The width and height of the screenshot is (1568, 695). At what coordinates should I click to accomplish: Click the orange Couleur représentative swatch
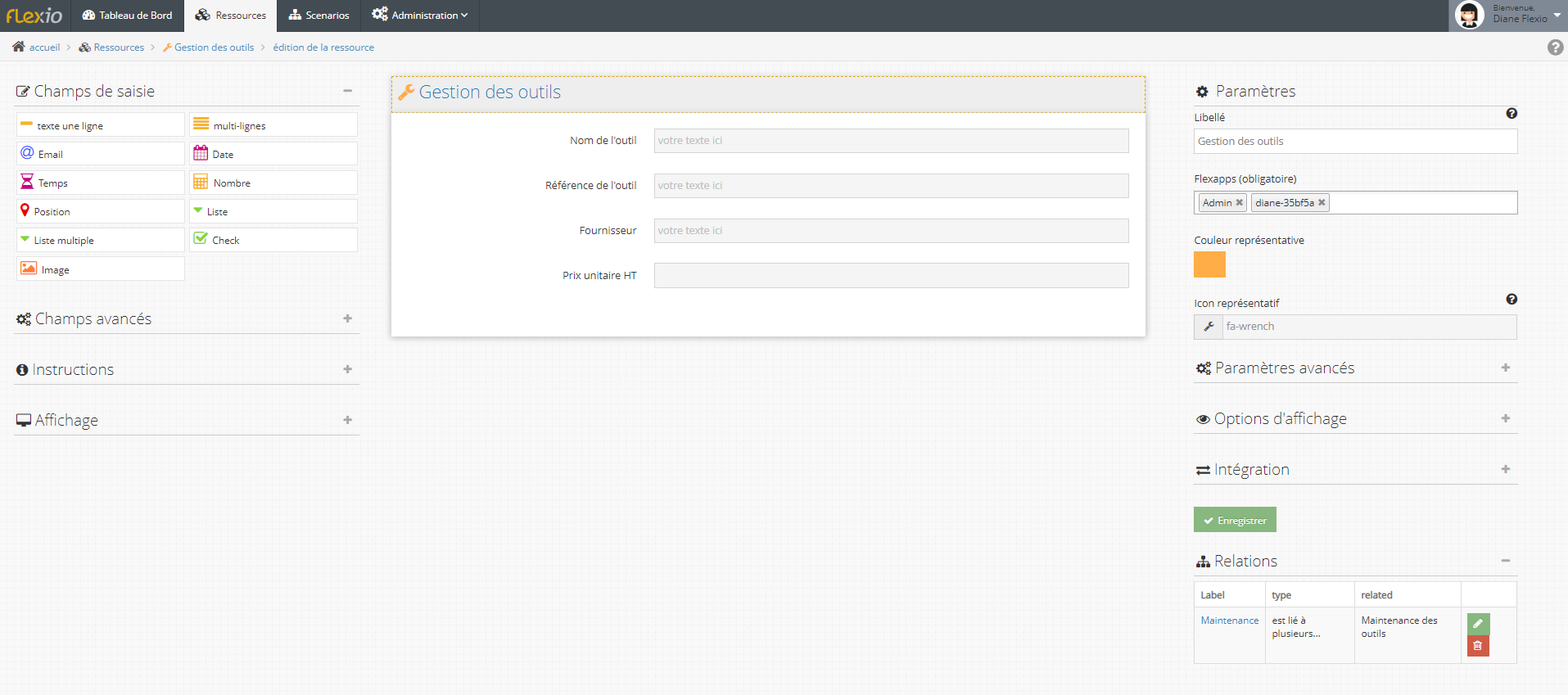point(1209,264)
